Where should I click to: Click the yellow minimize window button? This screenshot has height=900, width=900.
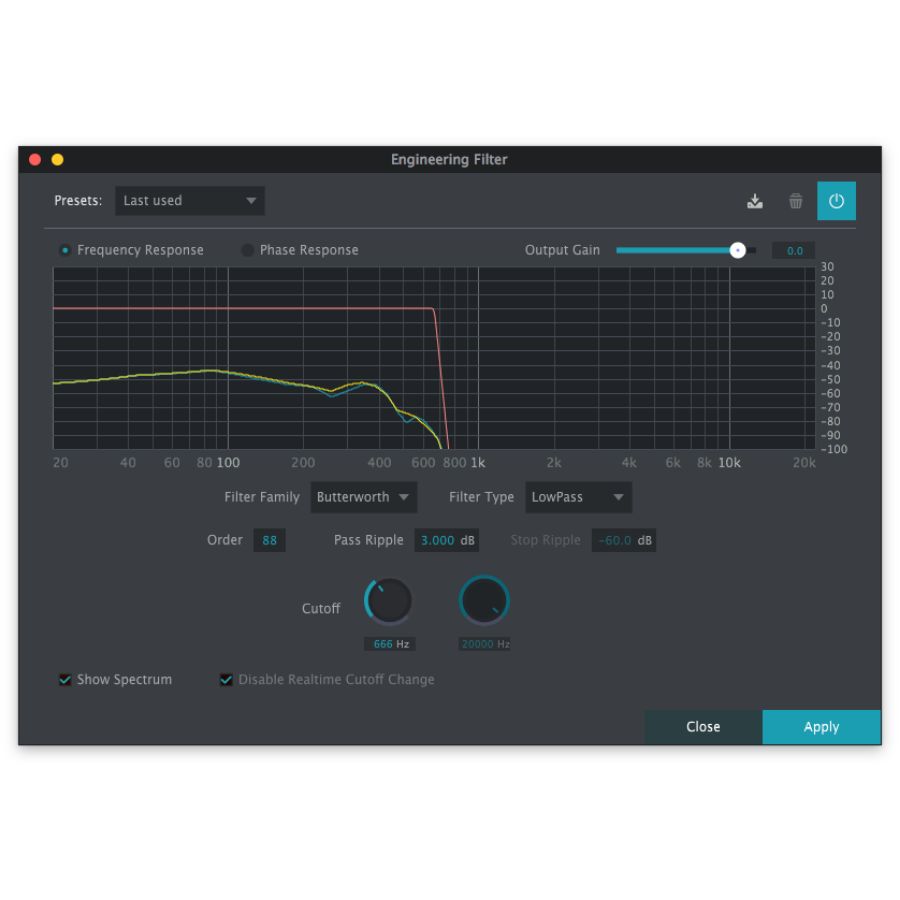click(x=57, y=160)
